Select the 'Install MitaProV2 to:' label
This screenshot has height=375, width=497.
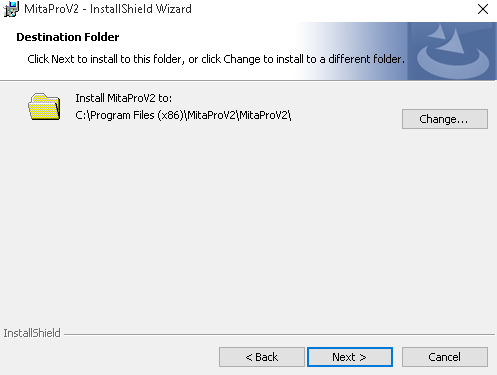point(123,98)
